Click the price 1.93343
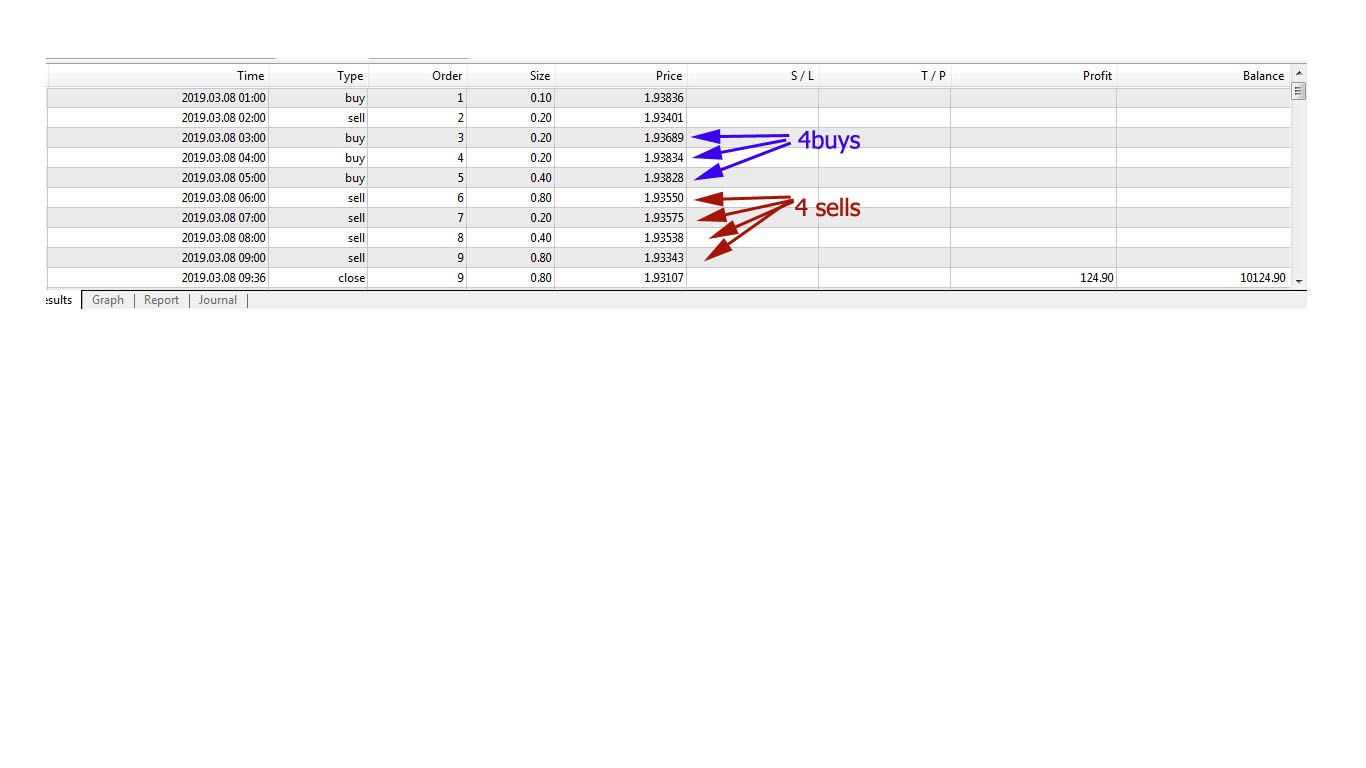 (664, 258)
